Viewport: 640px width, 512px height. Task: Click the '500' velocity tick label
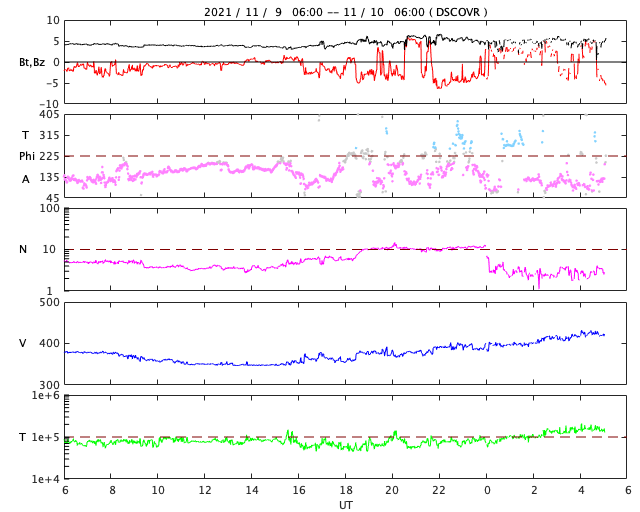(x=49, y=303)
